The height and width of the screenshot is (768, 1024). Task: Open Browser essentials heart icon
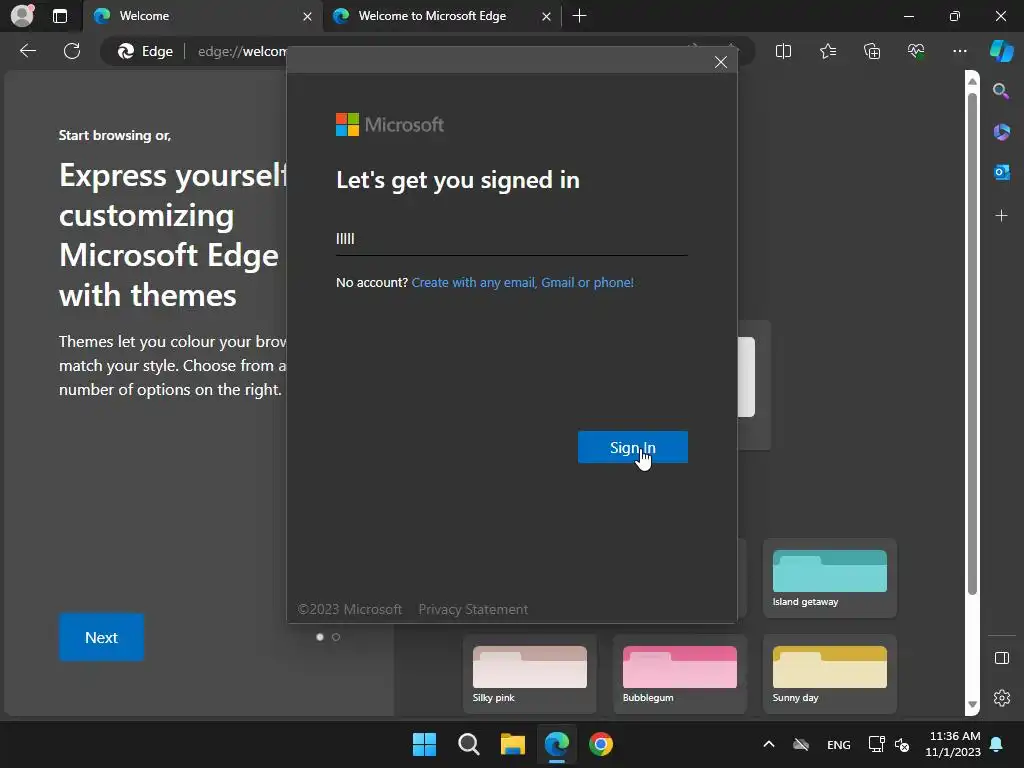916,51
